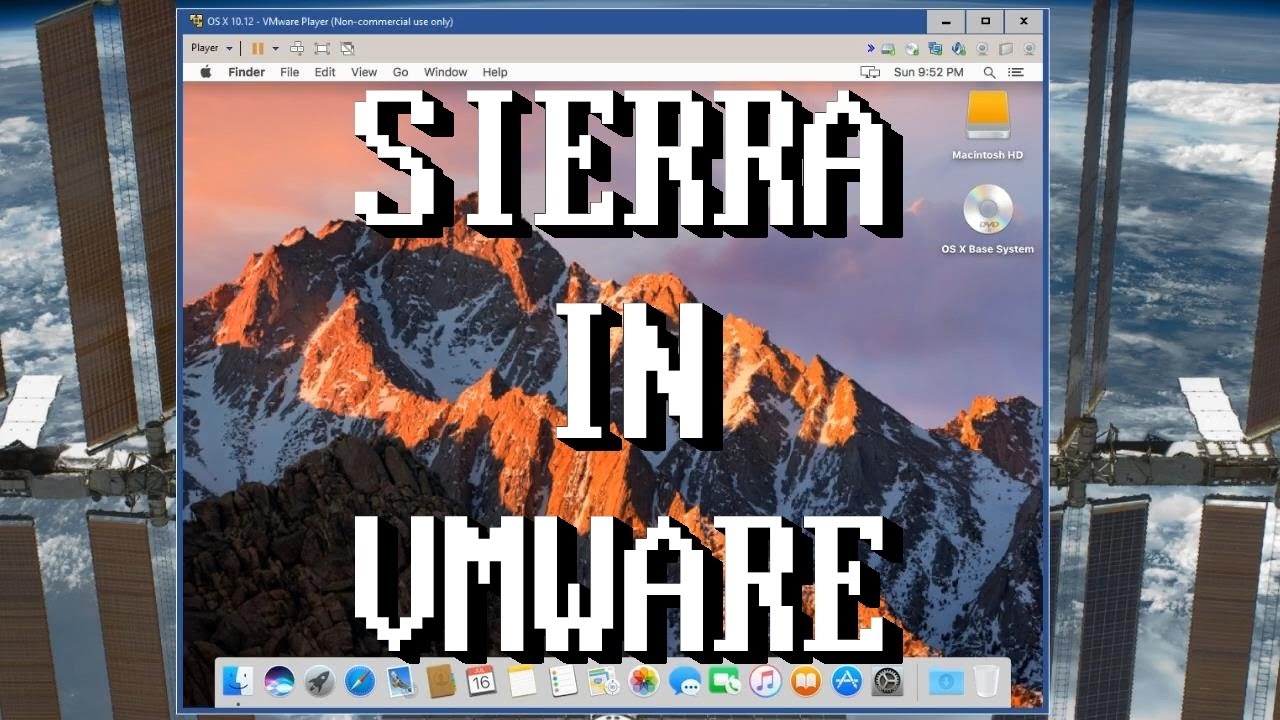Send Ctrl+Alt+Del to the VM
The image size is (1280, 720).
(297, 48)
